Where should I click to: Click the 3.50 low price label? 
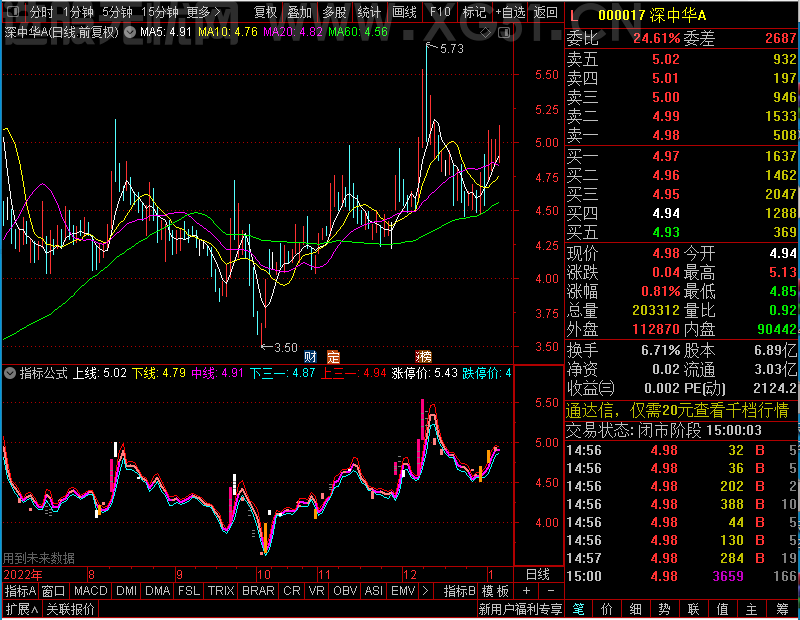[x=286, y=348]
